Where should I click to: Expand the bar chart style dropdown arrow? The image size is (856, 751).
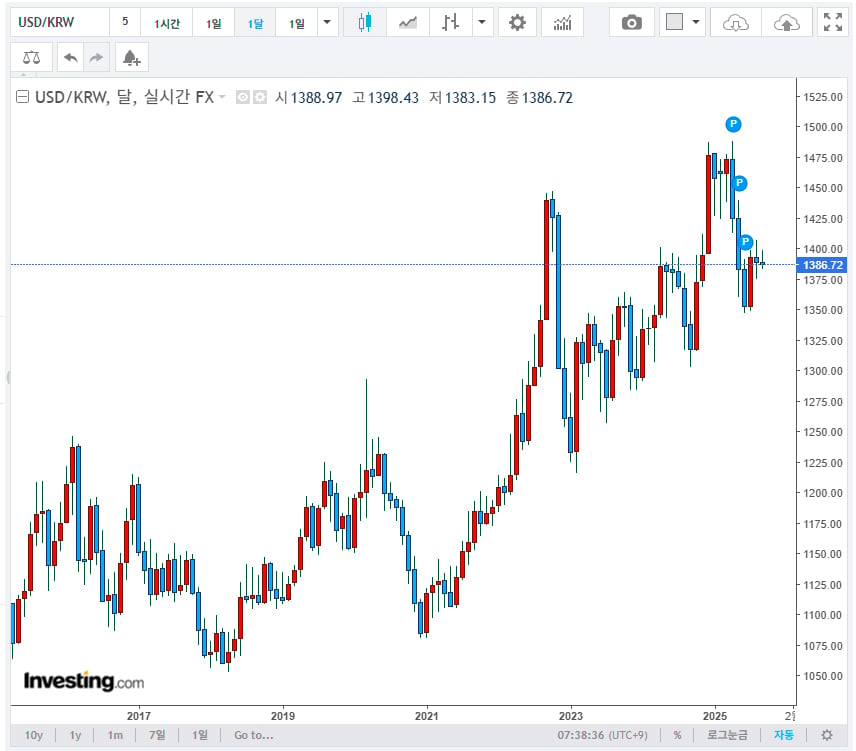pyautogui.click(x=482, y=22)
